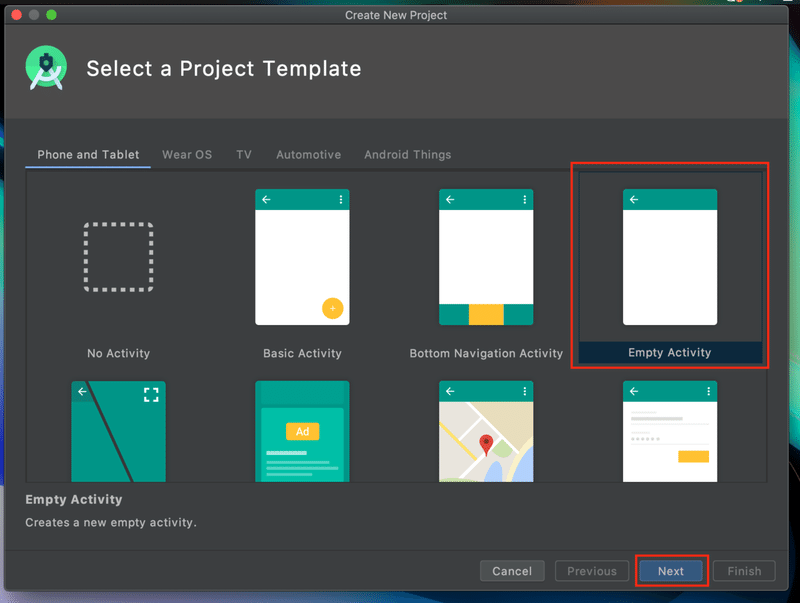The height and width of the screenshot is (603, 800).
Task: Click the Bottom Navigation back arrow icon
Action: tap(450, 200)
